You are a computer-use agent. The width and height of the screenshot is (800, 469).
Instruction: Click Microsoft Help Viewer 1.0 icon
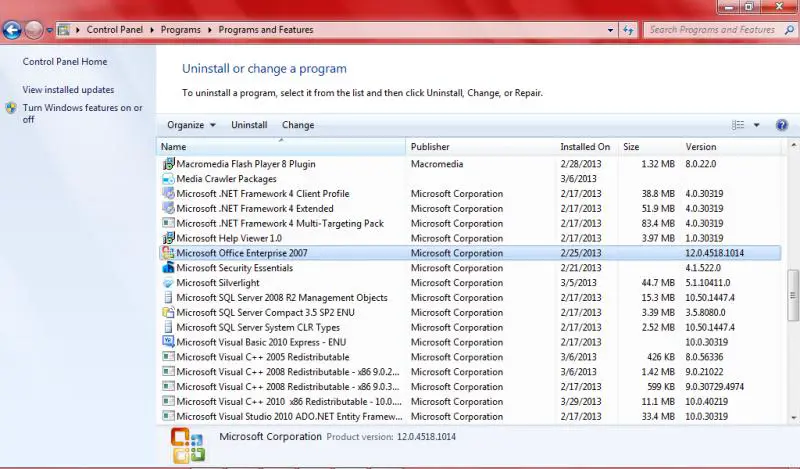168,238
